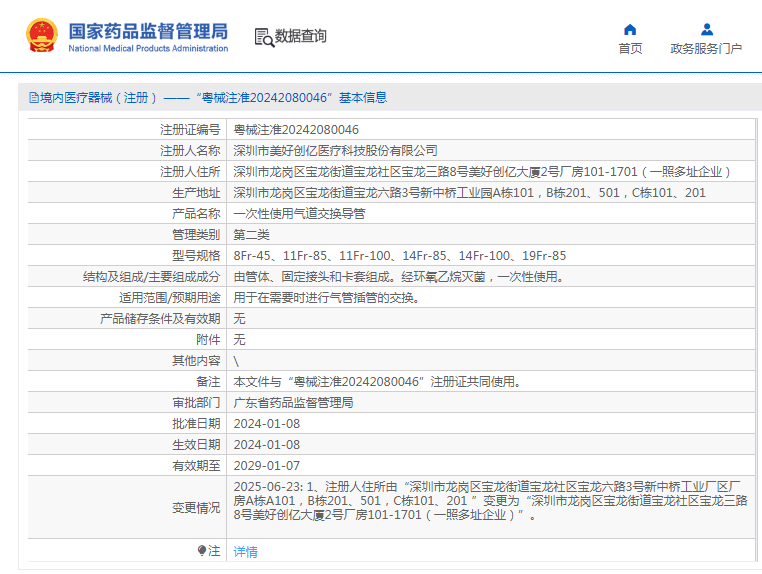The width and height of the screenshot is (762, 574).
Task: Open 政务服务门户 label
Action: [x=706, y=49]
